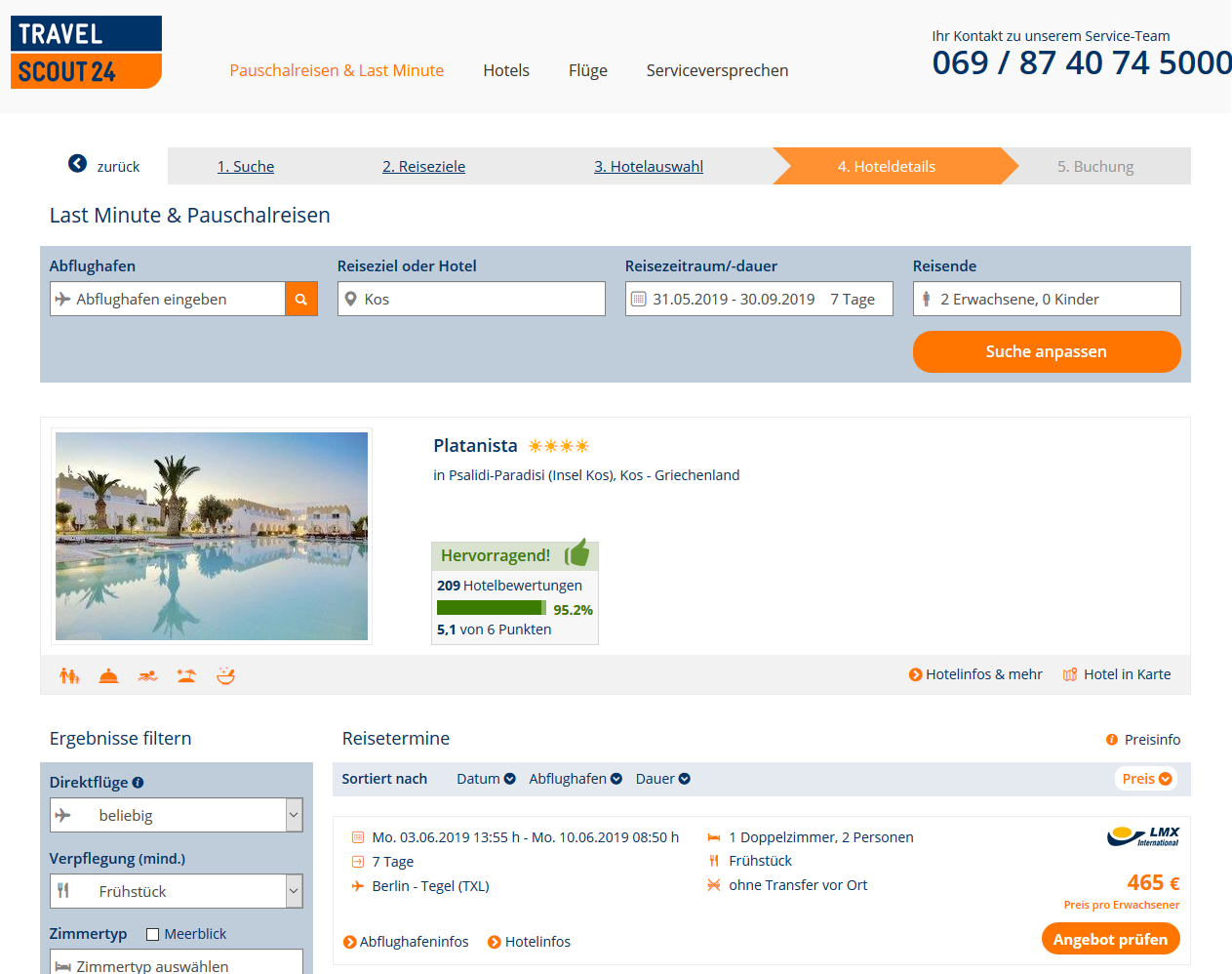Image resolution: width=1232 pixels, height=974 pixels.
Task: Click the zurück back arrow icon
Action: (x=77, y=164)
